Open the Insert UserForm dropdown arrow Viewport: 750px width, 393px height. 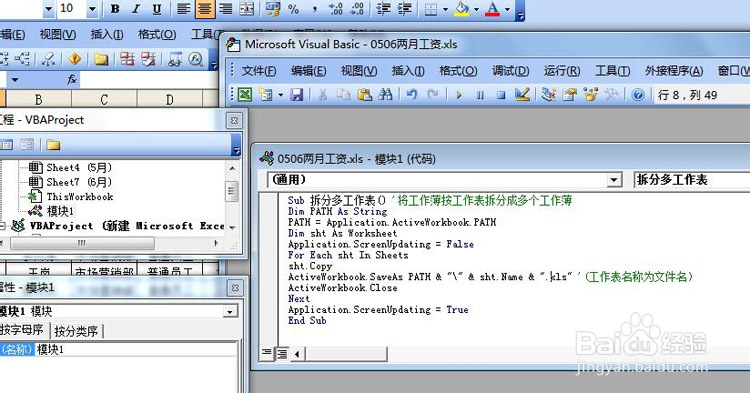(x=280, y=95)
